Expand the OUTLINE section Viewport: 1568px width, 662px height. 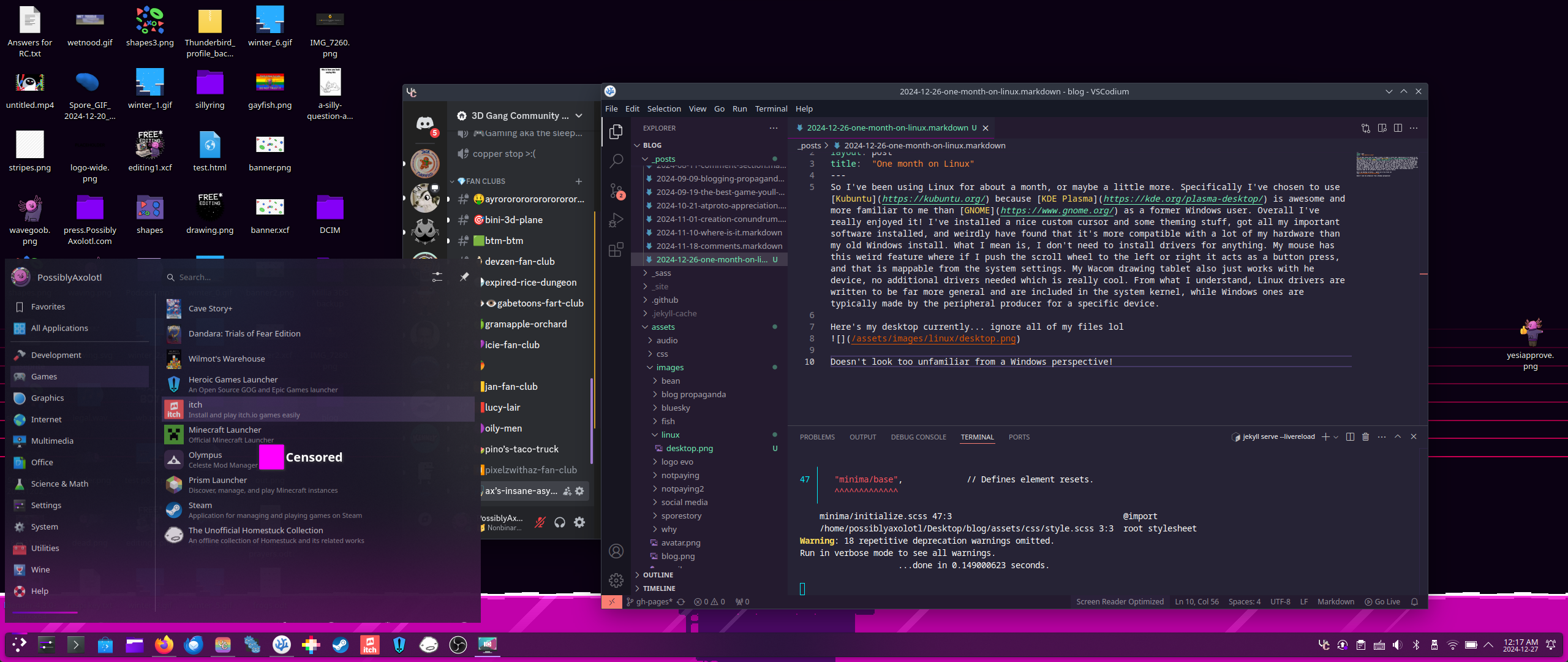coord(658,575)
